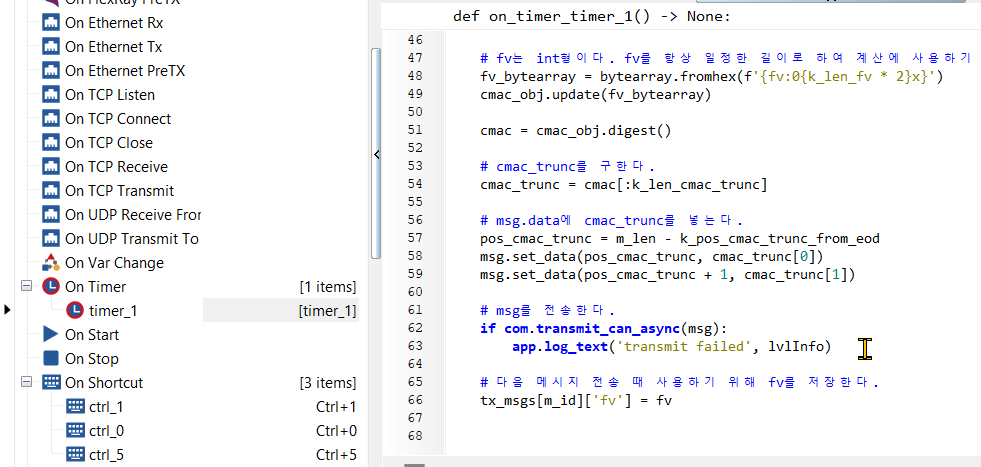Click the On Var Change icon
Image resolution: width=981 pixels, height=467 pixels.
click(51, 263)
